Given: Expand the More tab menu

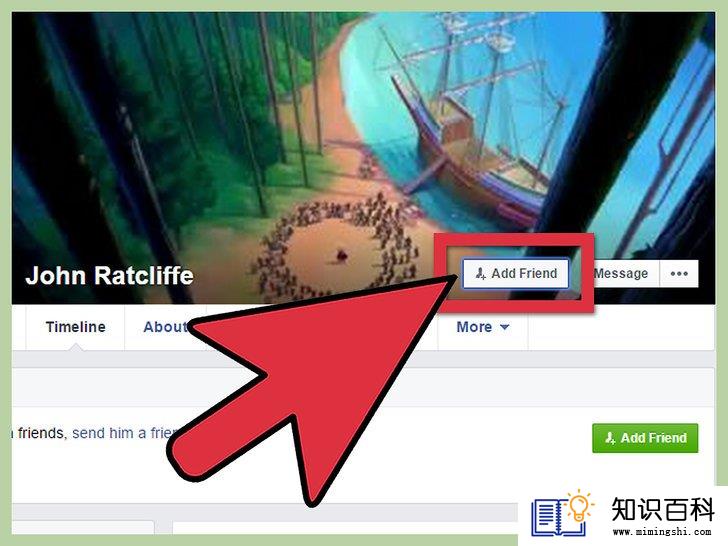Looking at the screenshot, I should tap(483, 327).
